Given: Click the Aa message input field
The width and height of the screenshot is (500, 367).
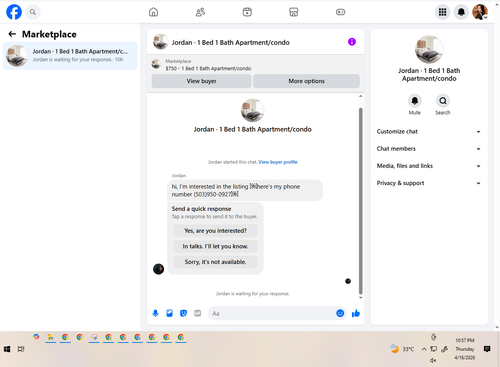Looking at the screenshot, I should coord(272,313).
